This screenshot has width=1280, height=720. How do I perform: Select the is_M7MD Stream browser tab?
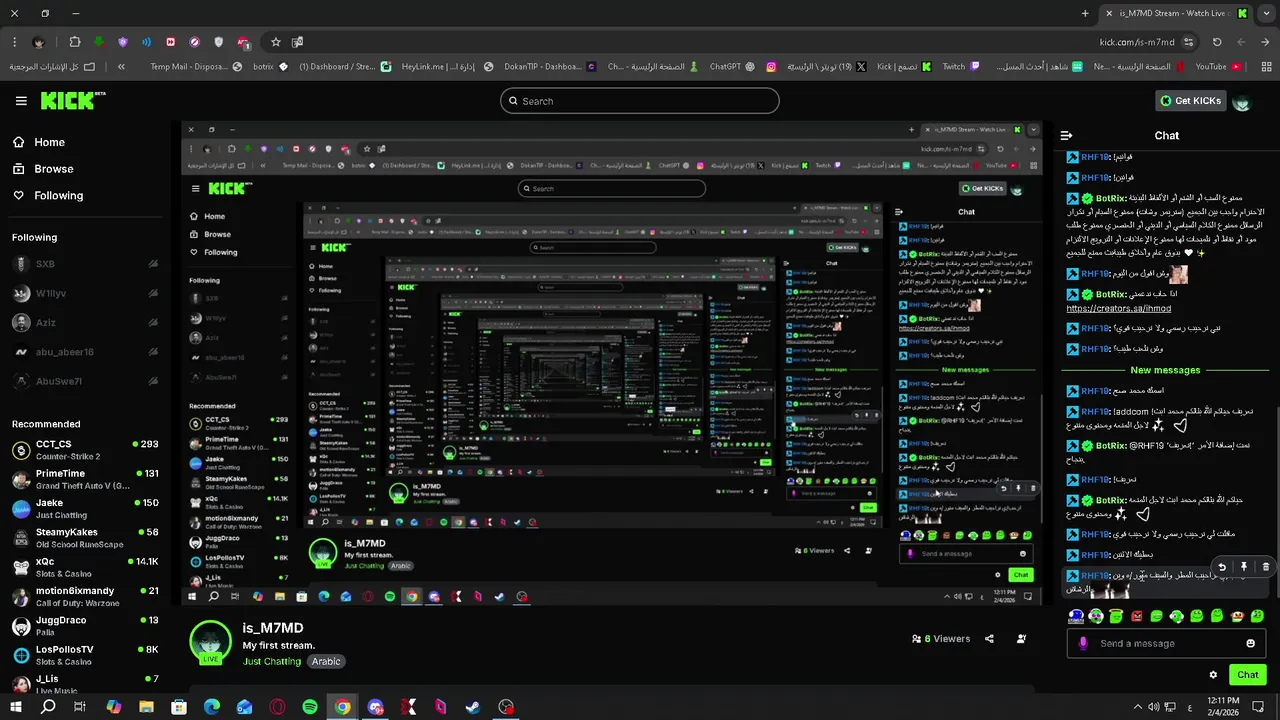click(1178, 13)
